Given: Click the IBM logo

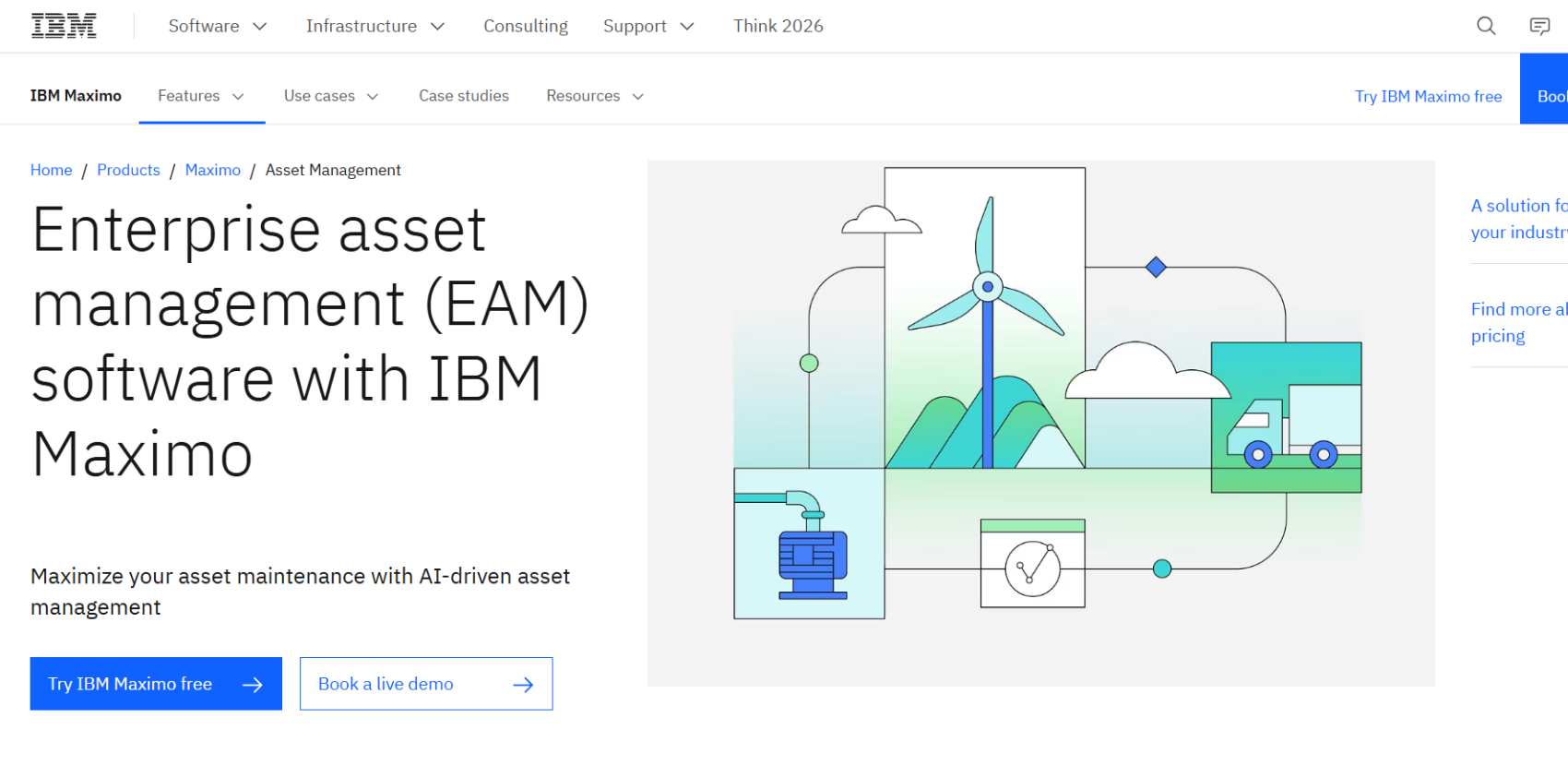Looking at the screenshot, I should 64,26.
